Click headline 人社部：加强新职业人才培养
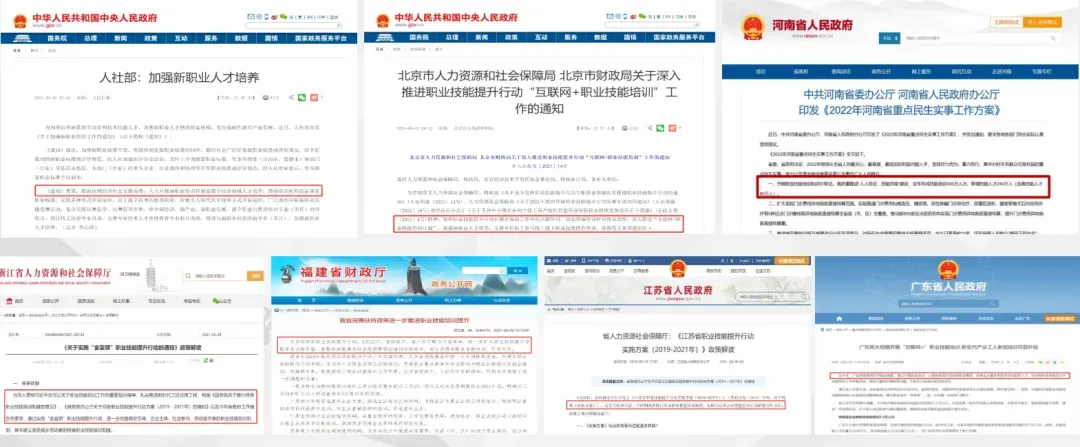The width and height of the screenshot is (1080, 447). coord(179,77)
